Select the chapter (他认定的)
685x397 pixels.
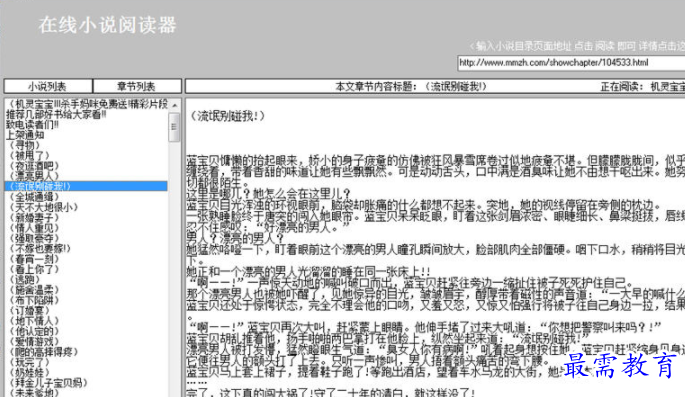coord(35,331)
